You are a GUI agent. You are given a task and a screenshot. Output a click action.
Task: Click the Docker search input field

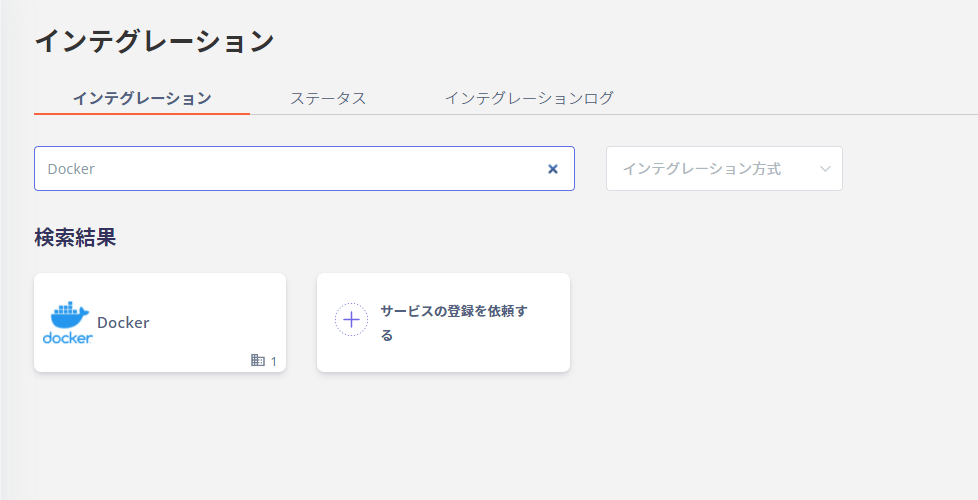point(304,168)
